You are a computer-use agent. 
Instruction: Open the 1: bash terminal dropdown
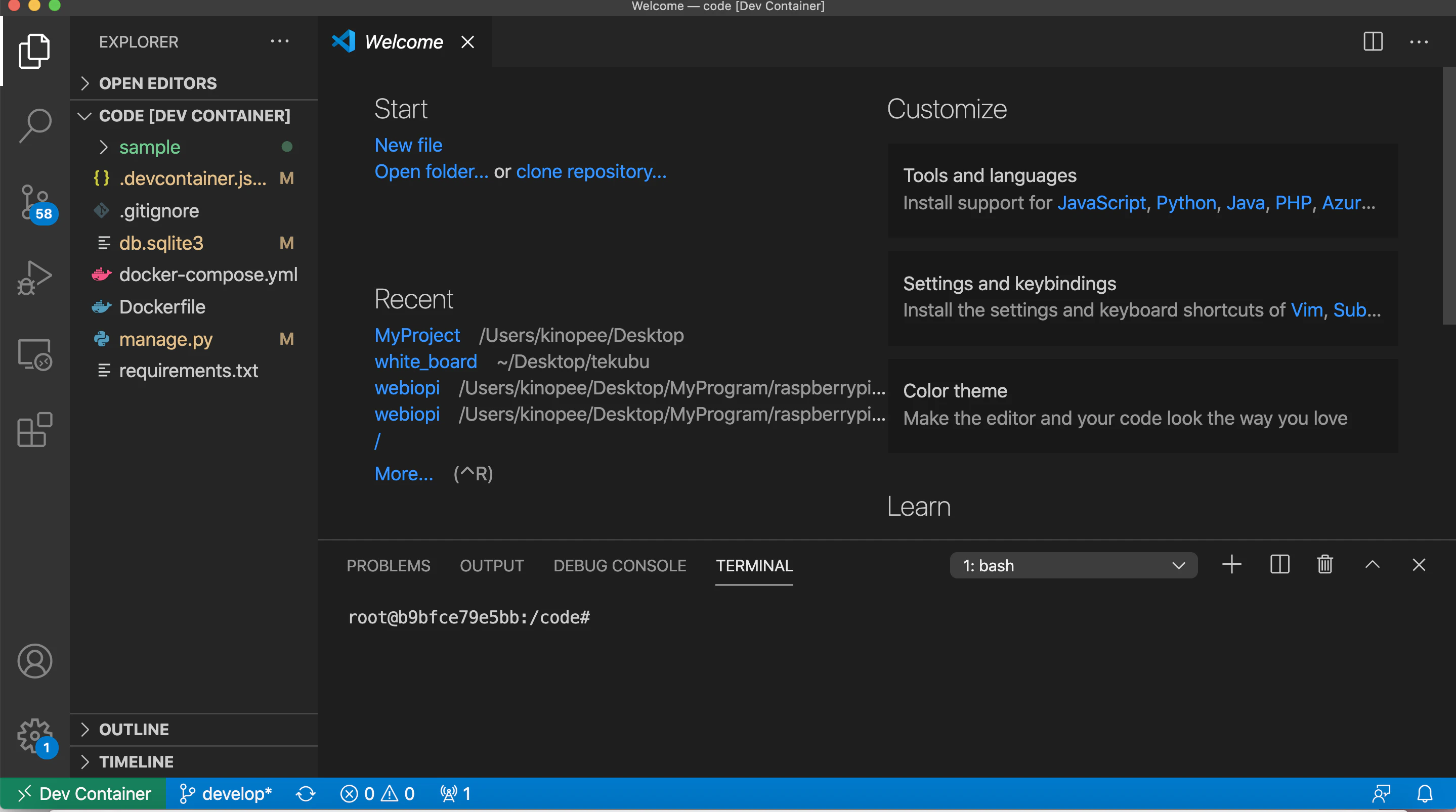[1073, 565]
